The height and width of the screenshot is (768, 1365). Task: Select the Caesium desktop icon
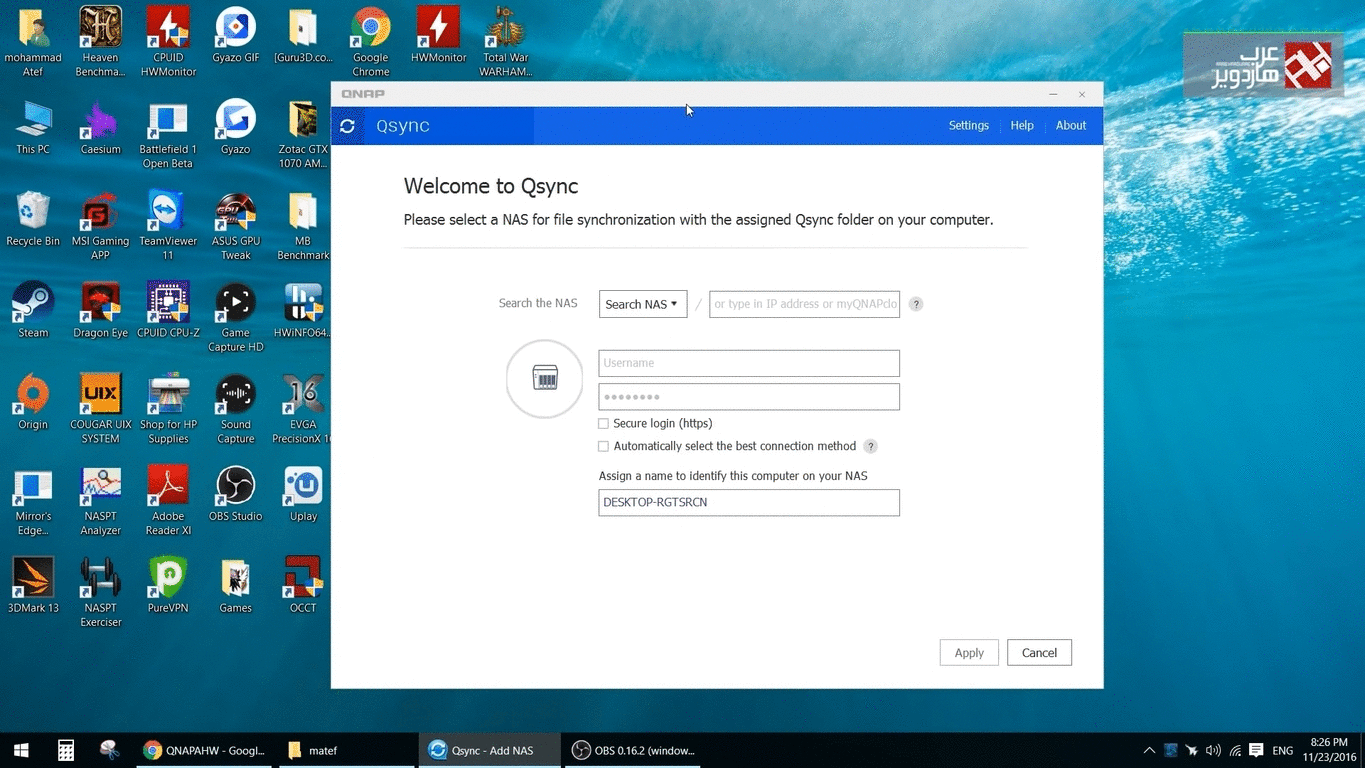click(100, 127)
